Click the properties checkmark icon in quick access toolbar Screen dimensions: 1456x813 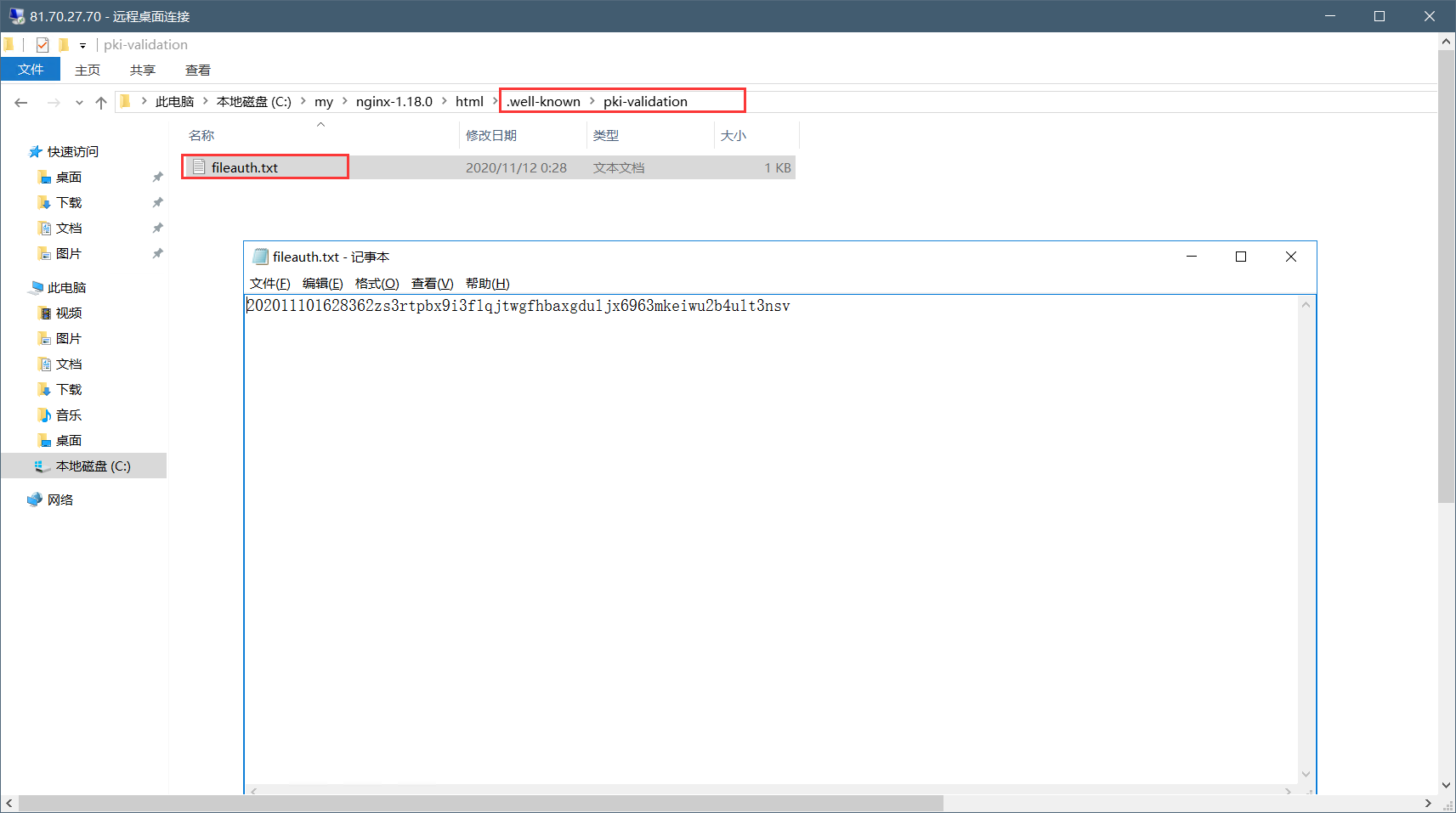(42, 45)
